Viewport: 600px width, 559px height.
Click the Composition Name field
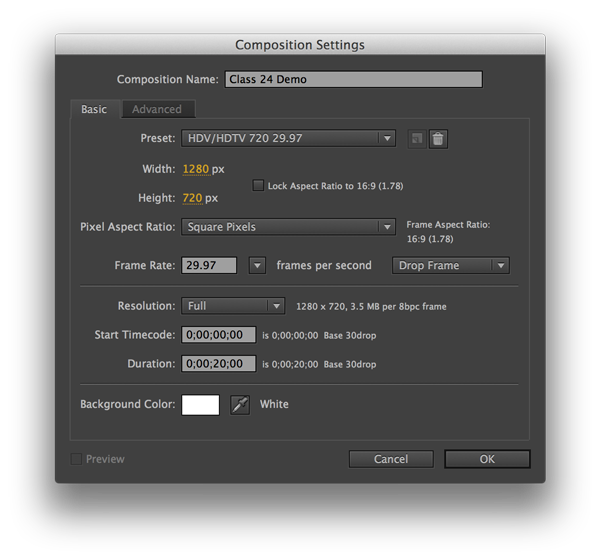pyautogui.click(x=354, y=79)
